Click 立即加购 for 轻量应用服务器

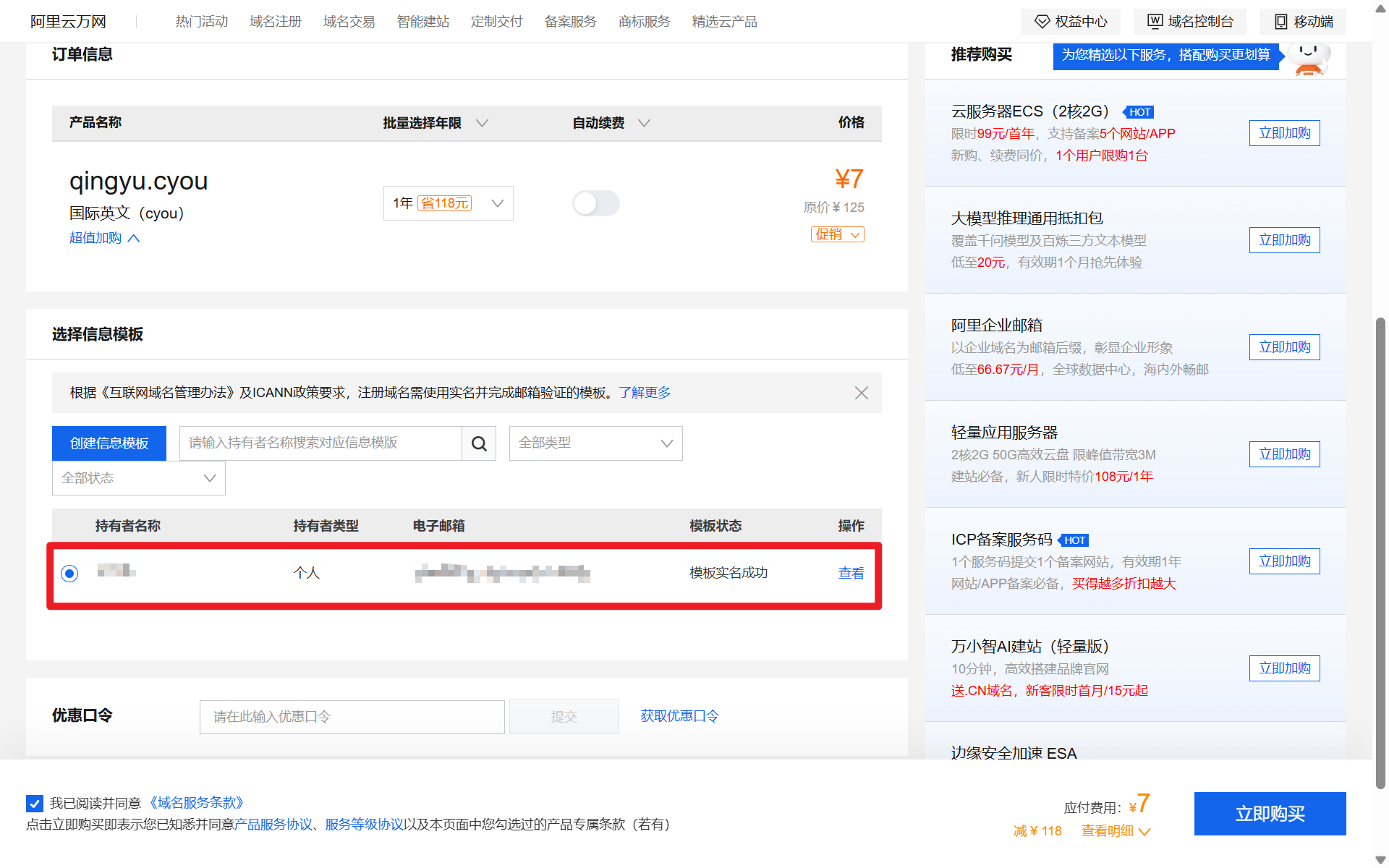(x=1285, y=454)
